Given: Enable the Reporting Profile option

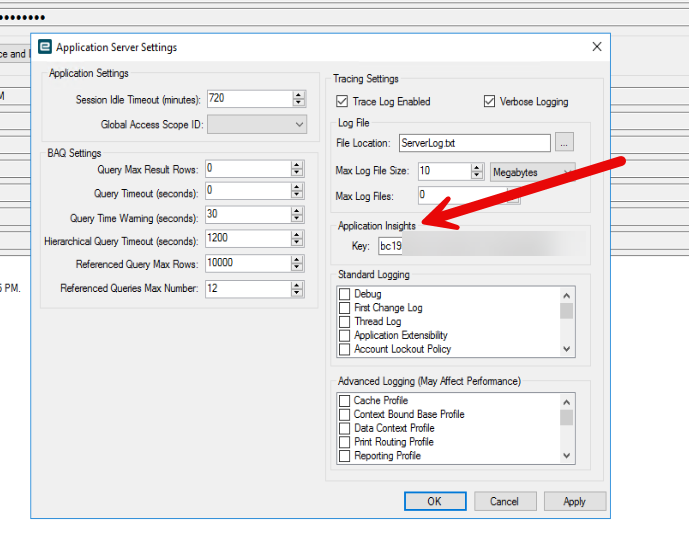Looking at the screenshot, I should pos(344,456).
